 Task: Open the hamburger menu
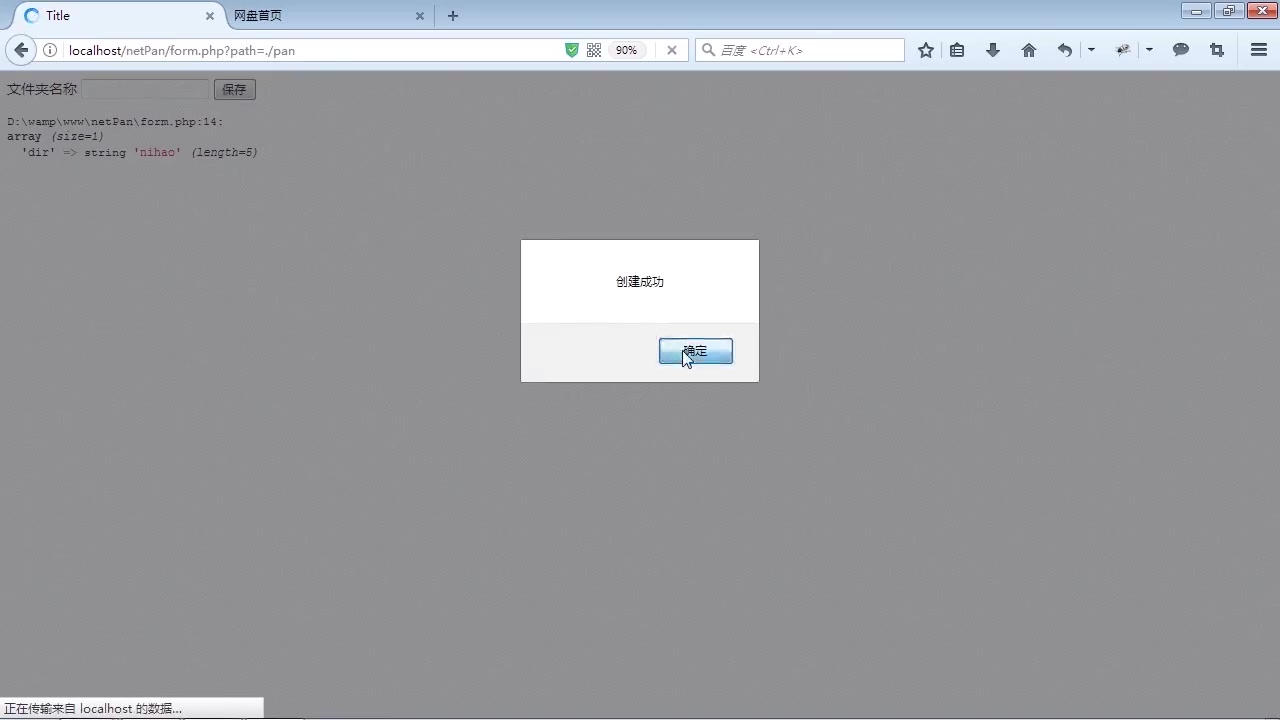(1259, 50)
